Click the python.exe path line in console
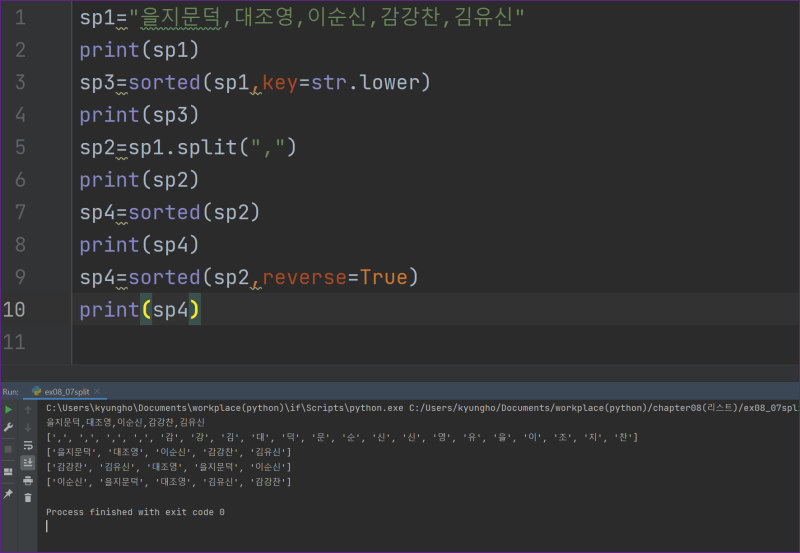Image resolution: width=800 pixels, height=553 pixels. [x=422, y=408]
